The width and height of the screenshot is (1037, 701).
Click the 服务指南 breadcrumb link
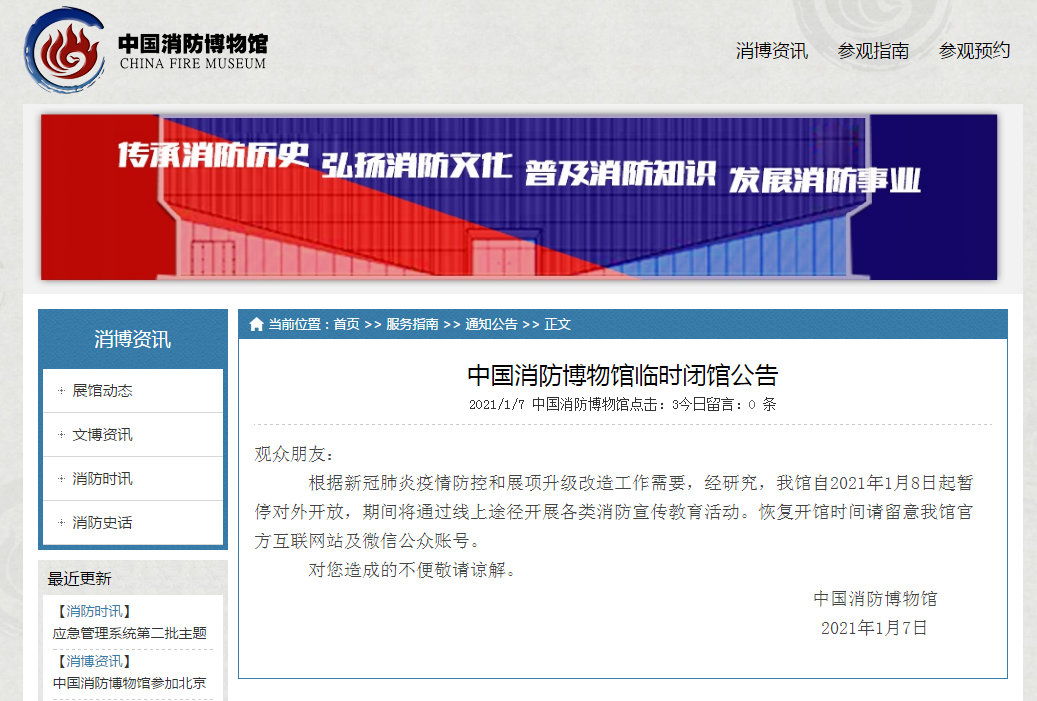(412, 324)
